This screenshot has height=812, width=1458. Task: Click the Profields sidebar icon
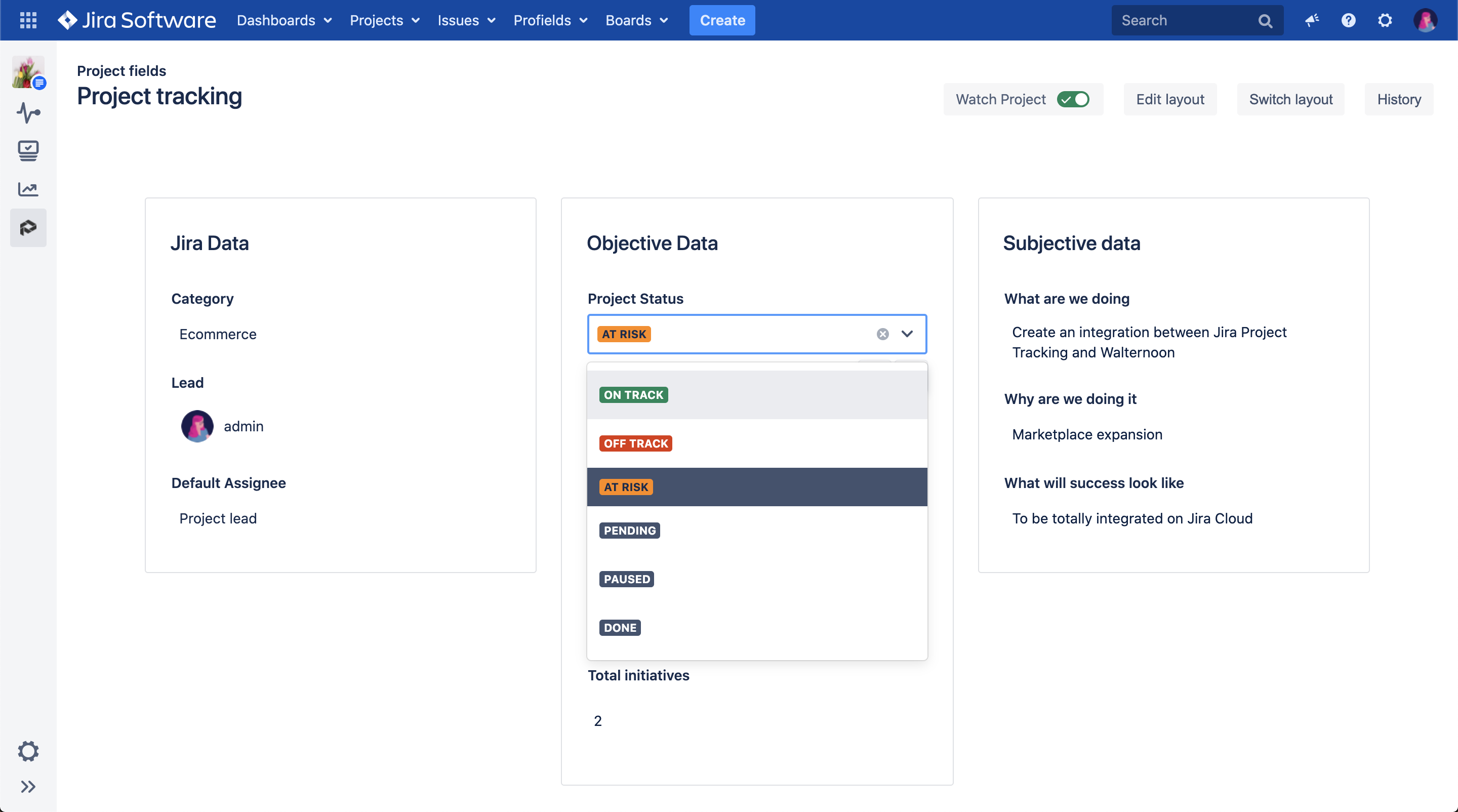(28, 227)
